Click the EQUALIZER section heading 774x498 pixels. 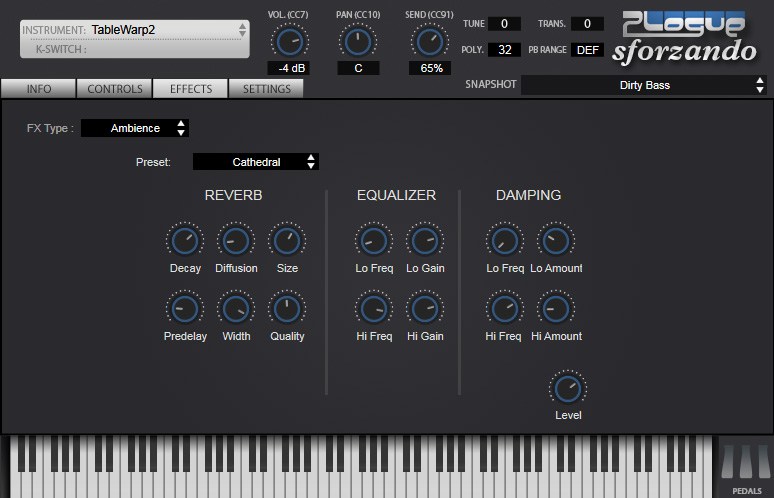point(396,195)
